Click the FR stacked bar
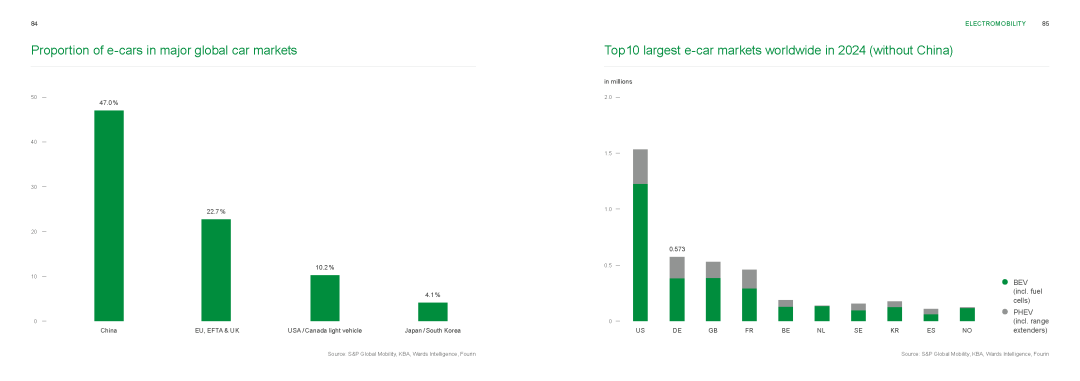 click(749, 295)
